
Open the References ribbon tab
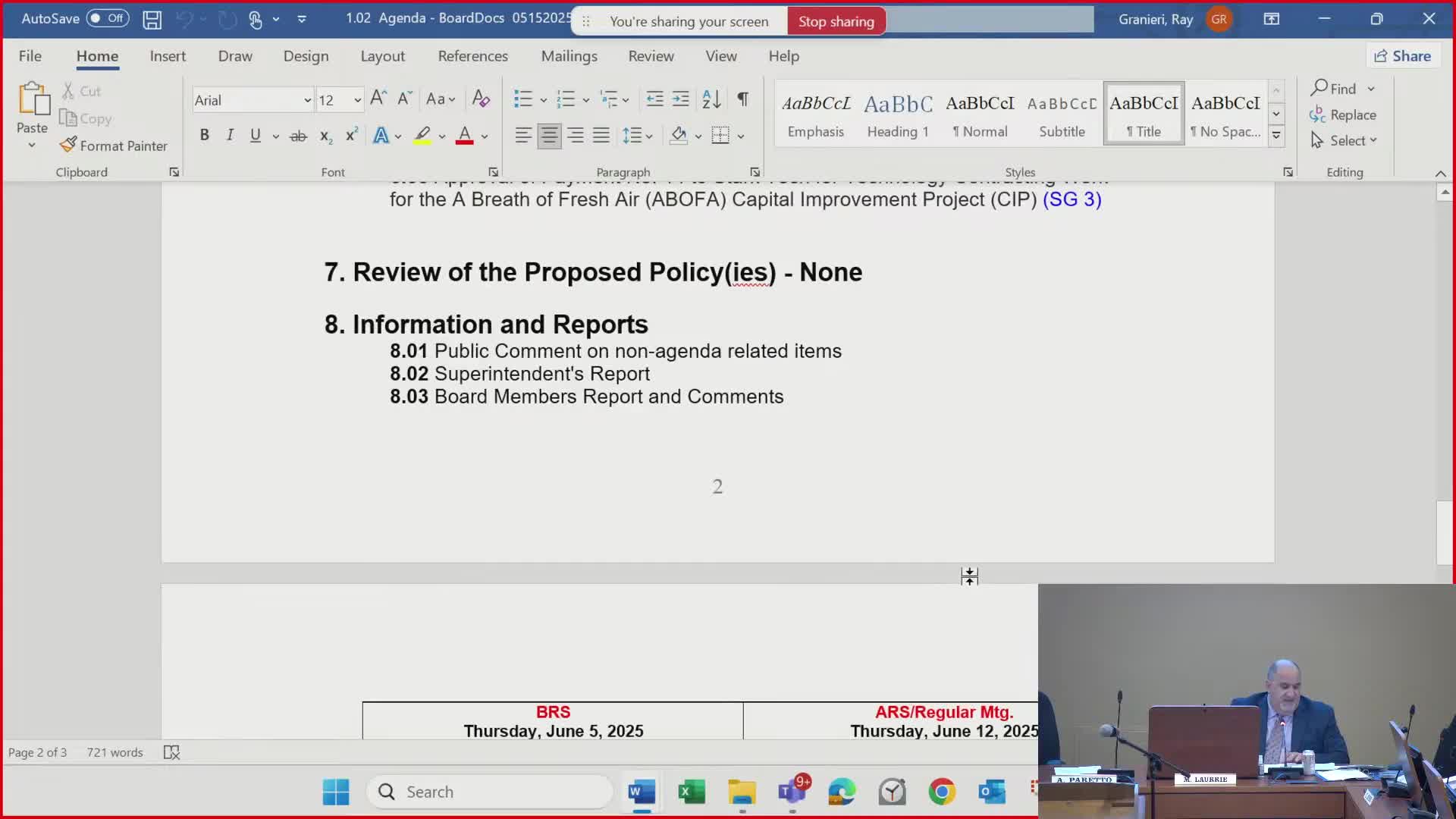pos(472,56)
